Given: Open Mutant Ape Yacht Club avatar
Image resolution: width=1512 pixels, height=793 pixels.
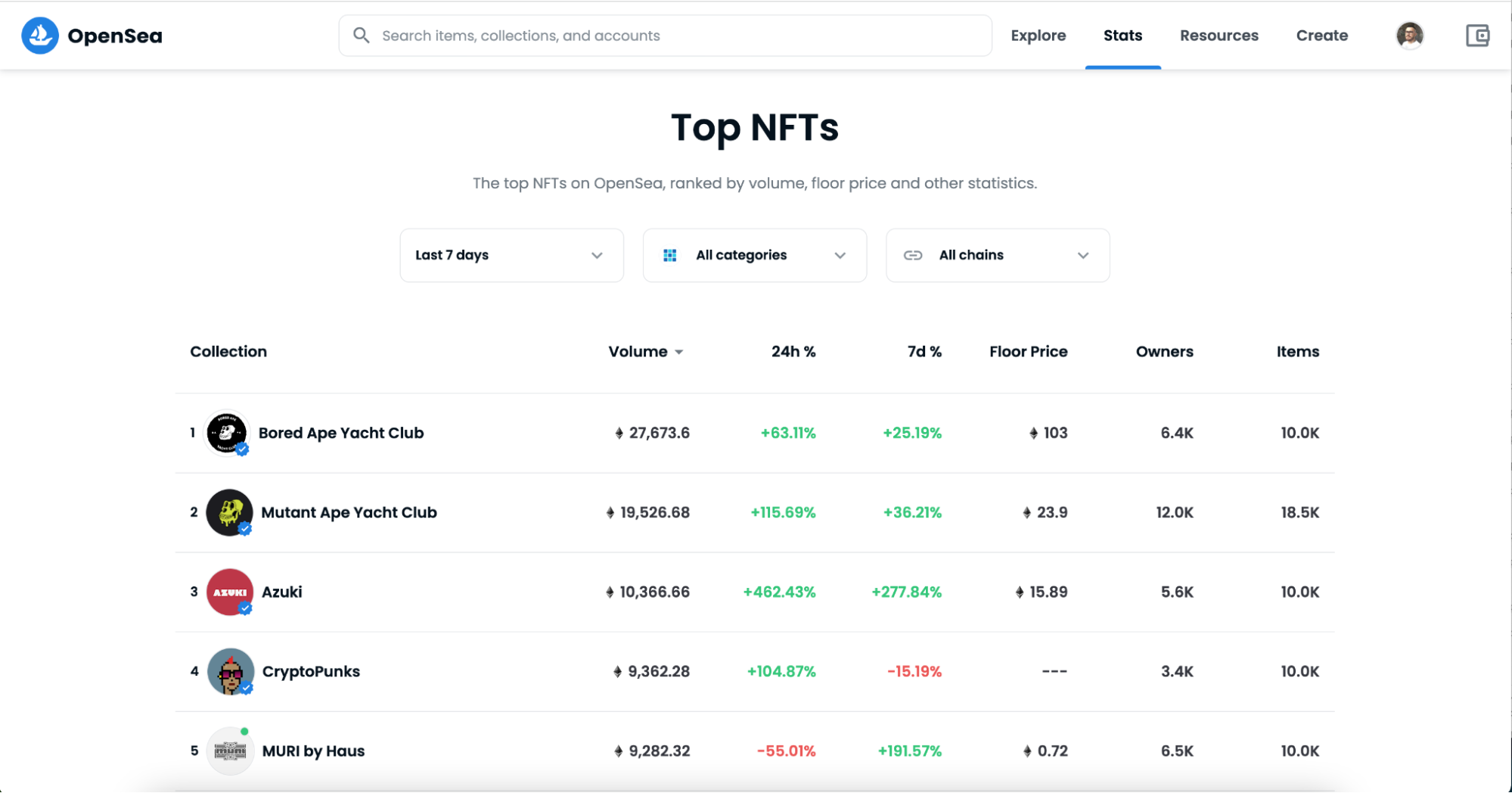Looking at the screenshot, I should [229, 512].
